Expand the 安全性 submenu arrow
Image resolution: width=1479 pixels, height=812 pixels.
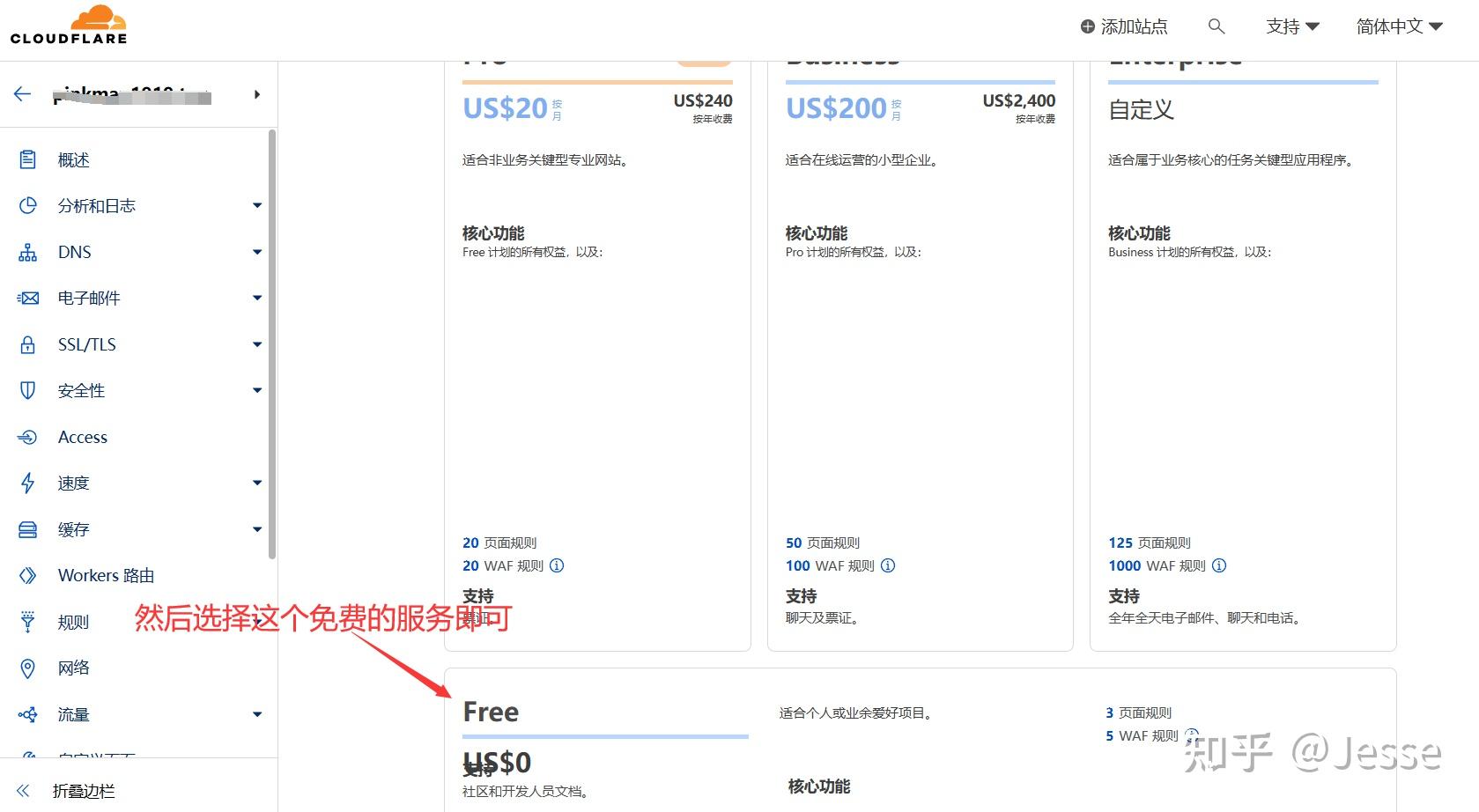click(257, 390)
